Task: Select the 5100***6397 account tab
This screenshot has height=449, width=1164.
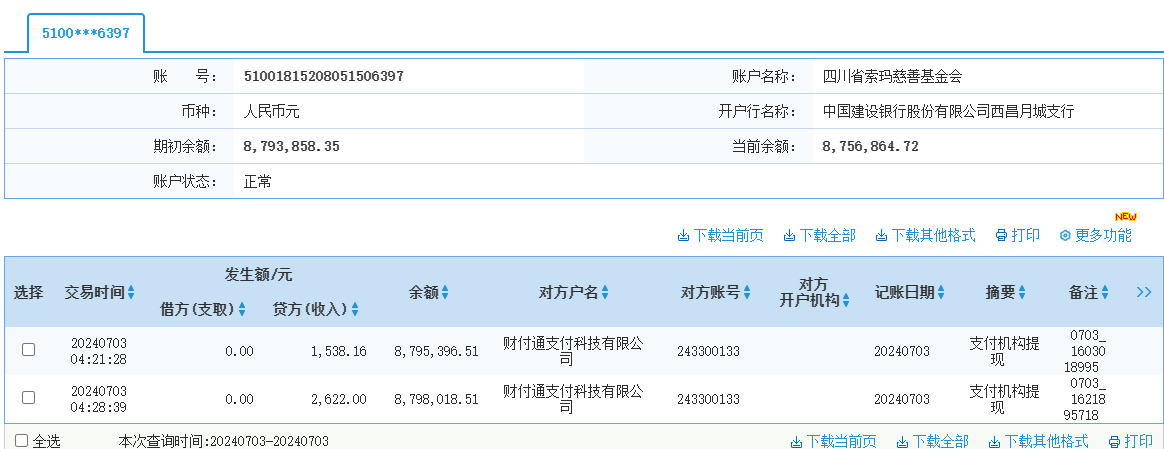Action: click(x=86, y=33)
